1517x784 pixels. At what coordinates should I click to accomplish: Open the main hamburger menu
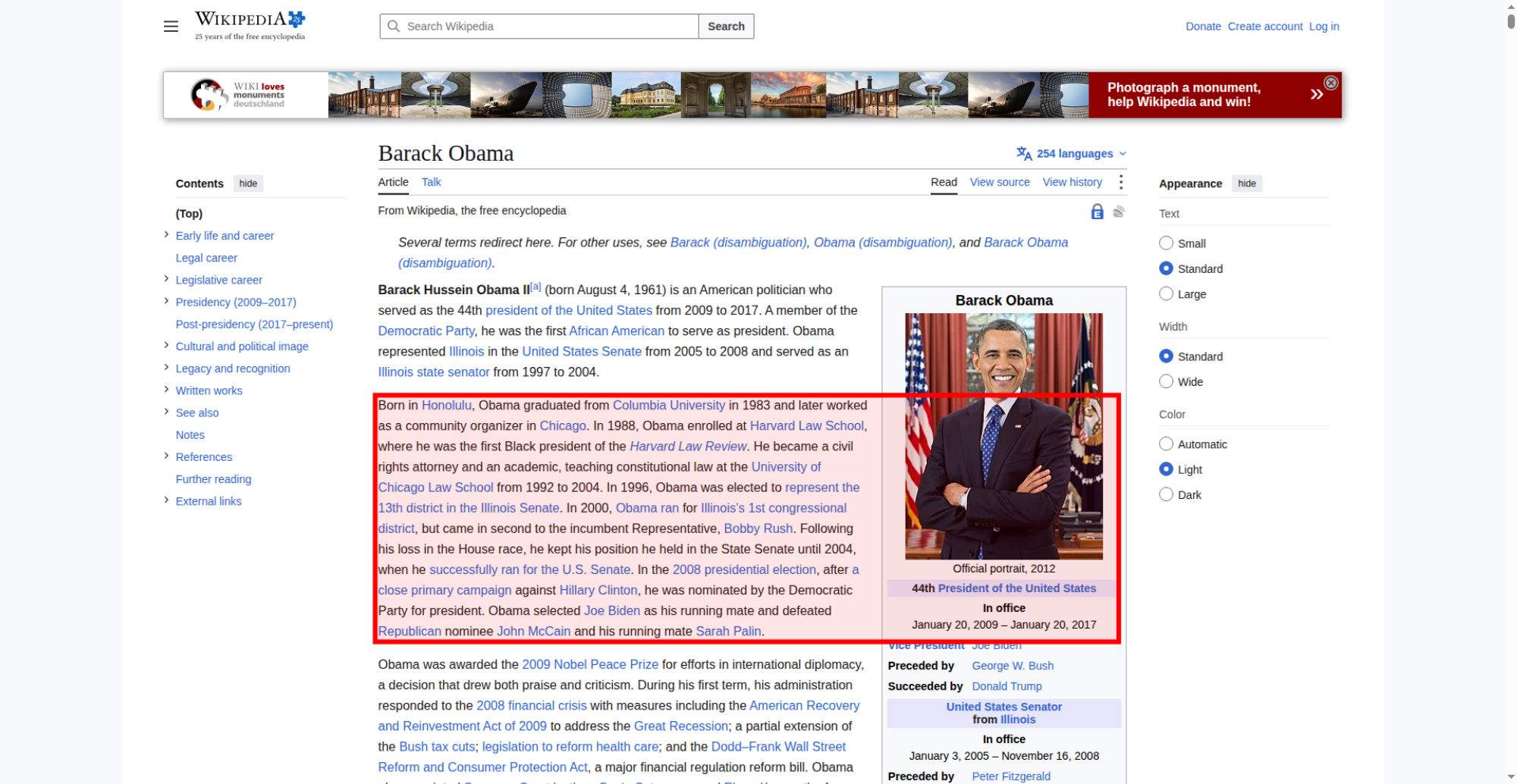click(x=171, y=27)
